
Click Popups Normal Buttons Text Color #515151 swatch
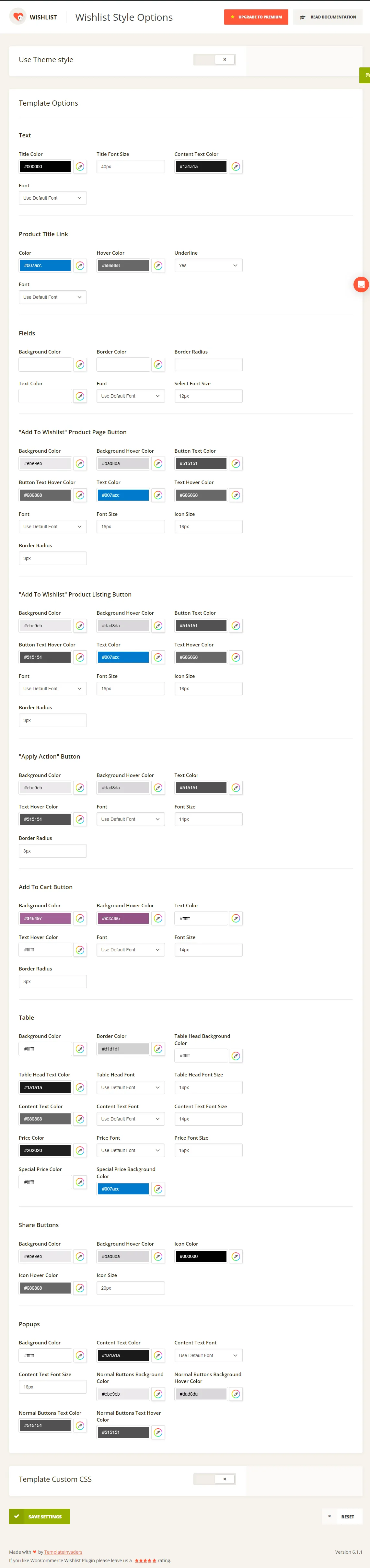[45, 1425]
